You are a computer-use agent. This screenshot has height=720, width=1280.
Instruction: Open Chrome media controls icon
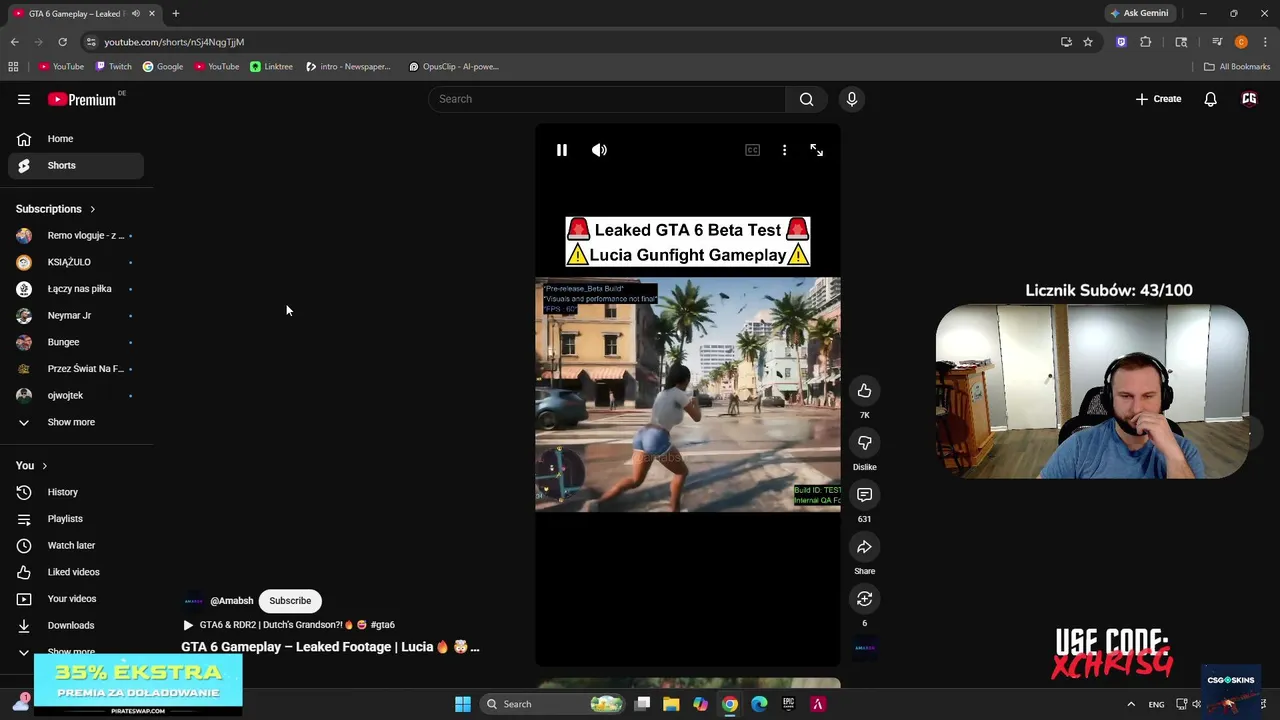point(1217,42)
